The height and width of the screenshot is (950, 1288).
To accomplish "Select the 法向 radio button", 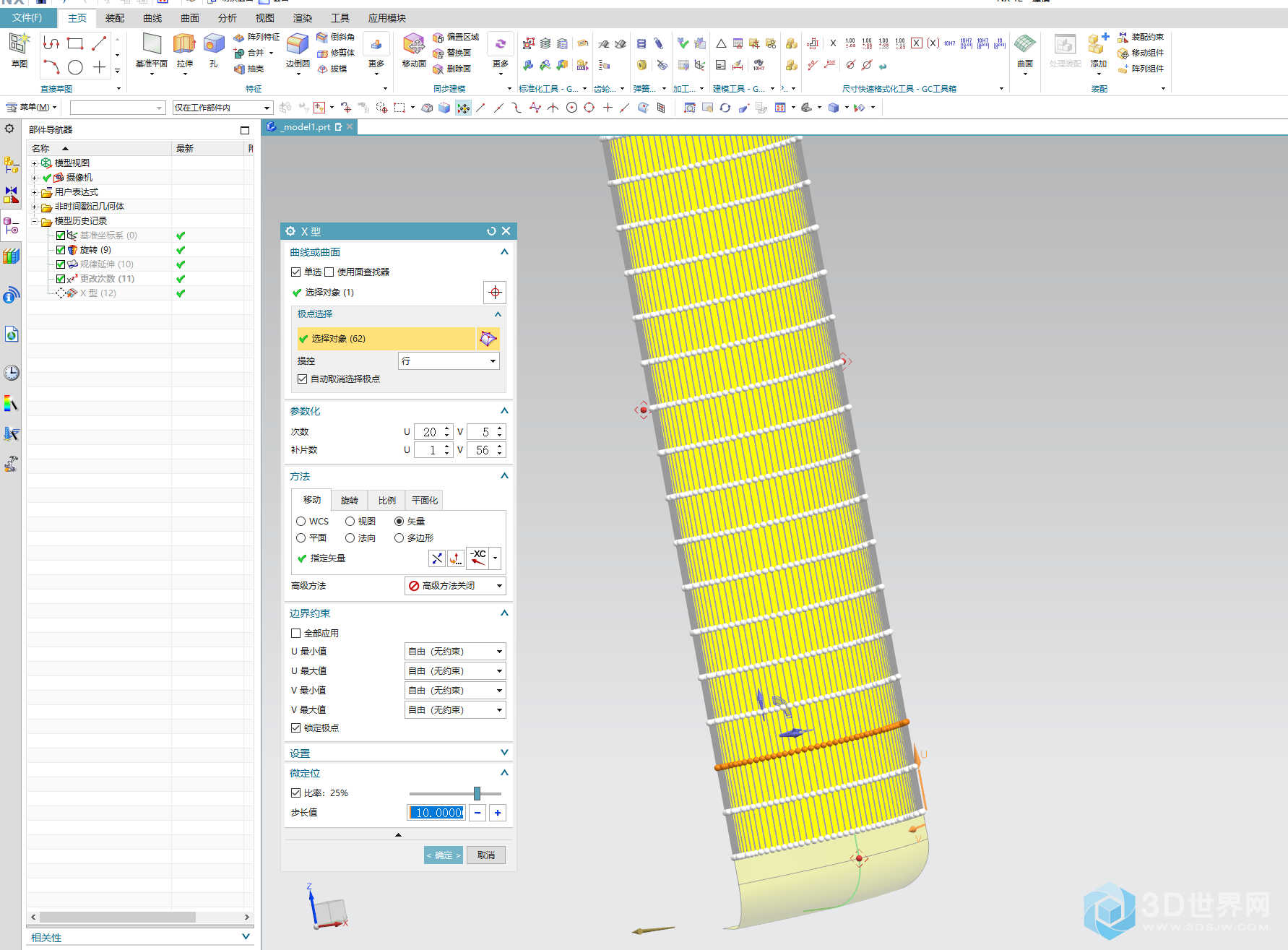I will click(x=350, y=537).
